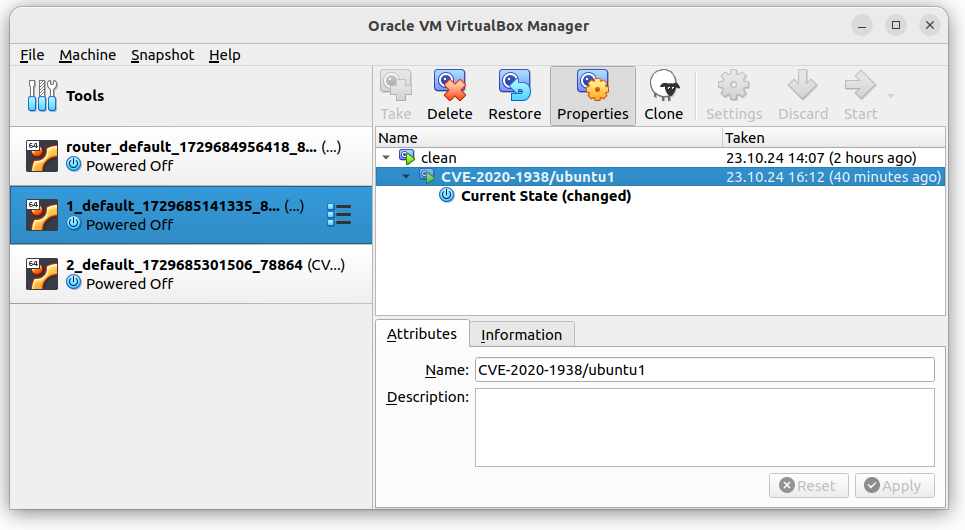
Task: Click the Current State power icon
Action: point(446,196)
